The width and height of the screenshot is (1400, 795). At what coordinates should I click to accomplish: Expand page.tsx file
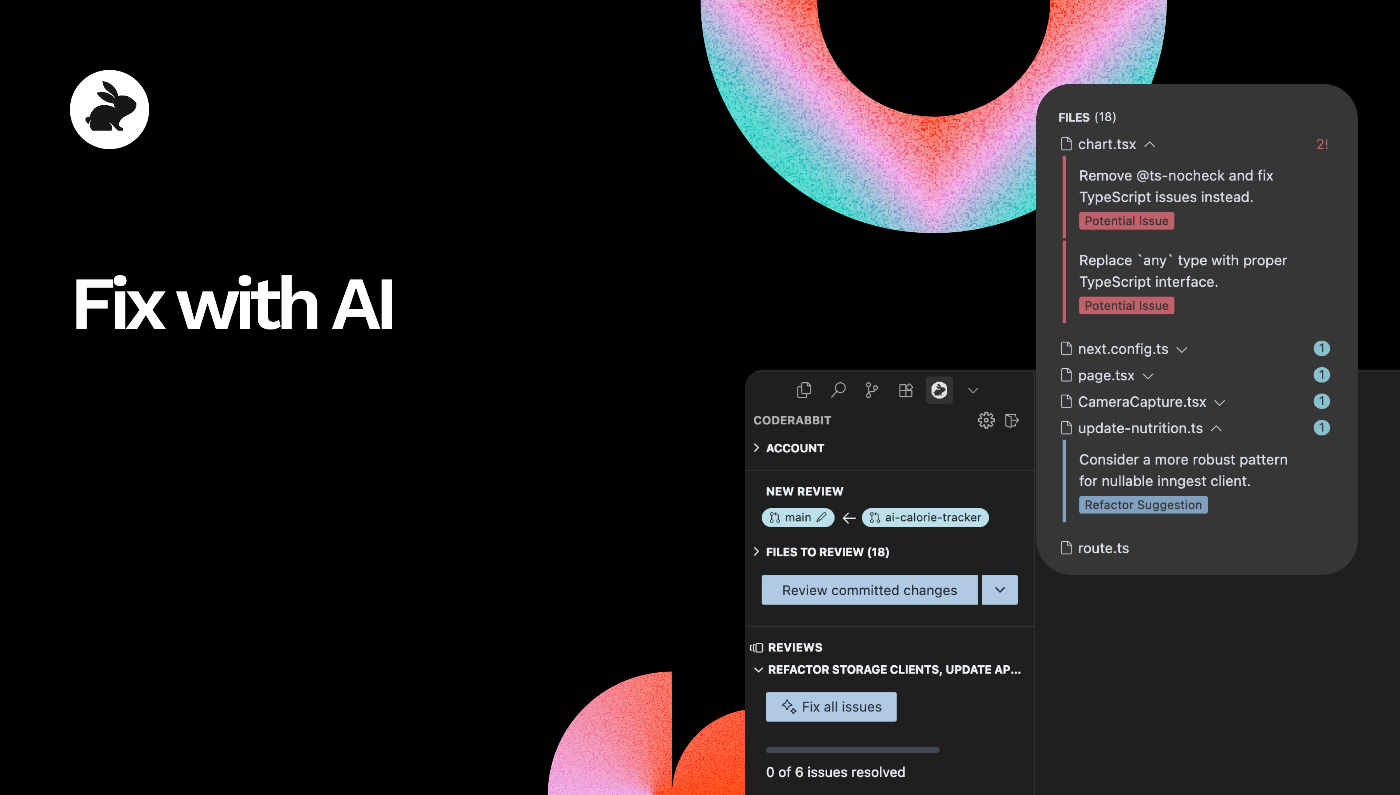point(1148,376)
